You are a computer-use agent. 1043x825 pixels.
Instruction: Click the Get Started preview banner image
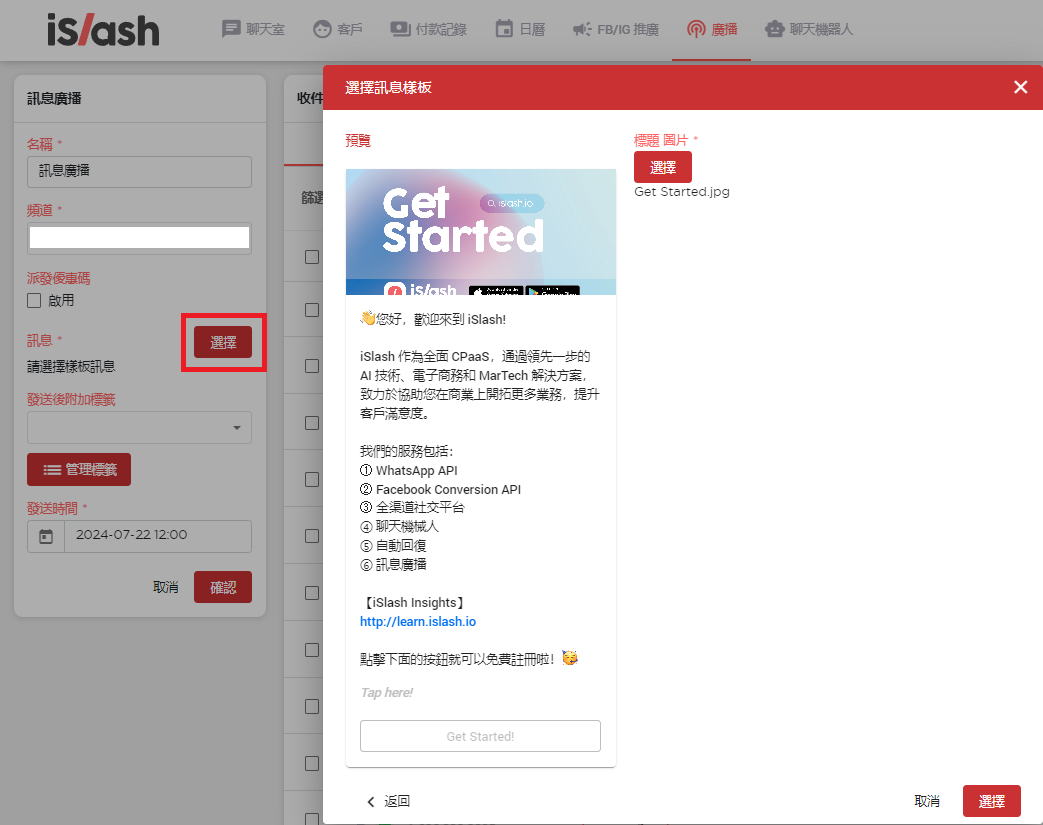481,231
